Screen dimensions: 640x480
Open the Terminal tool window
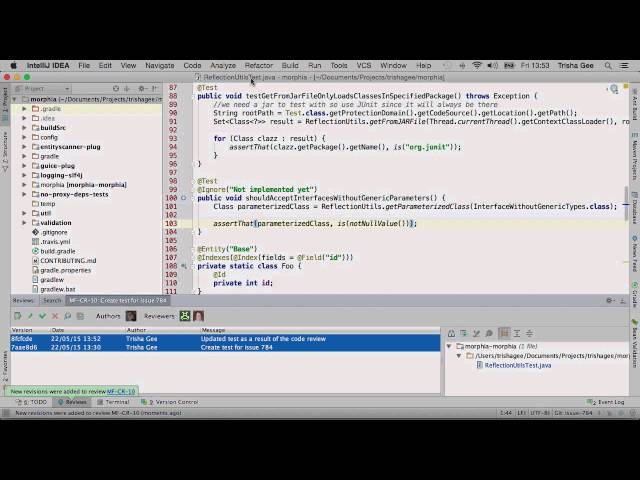[x=113, y=402]
